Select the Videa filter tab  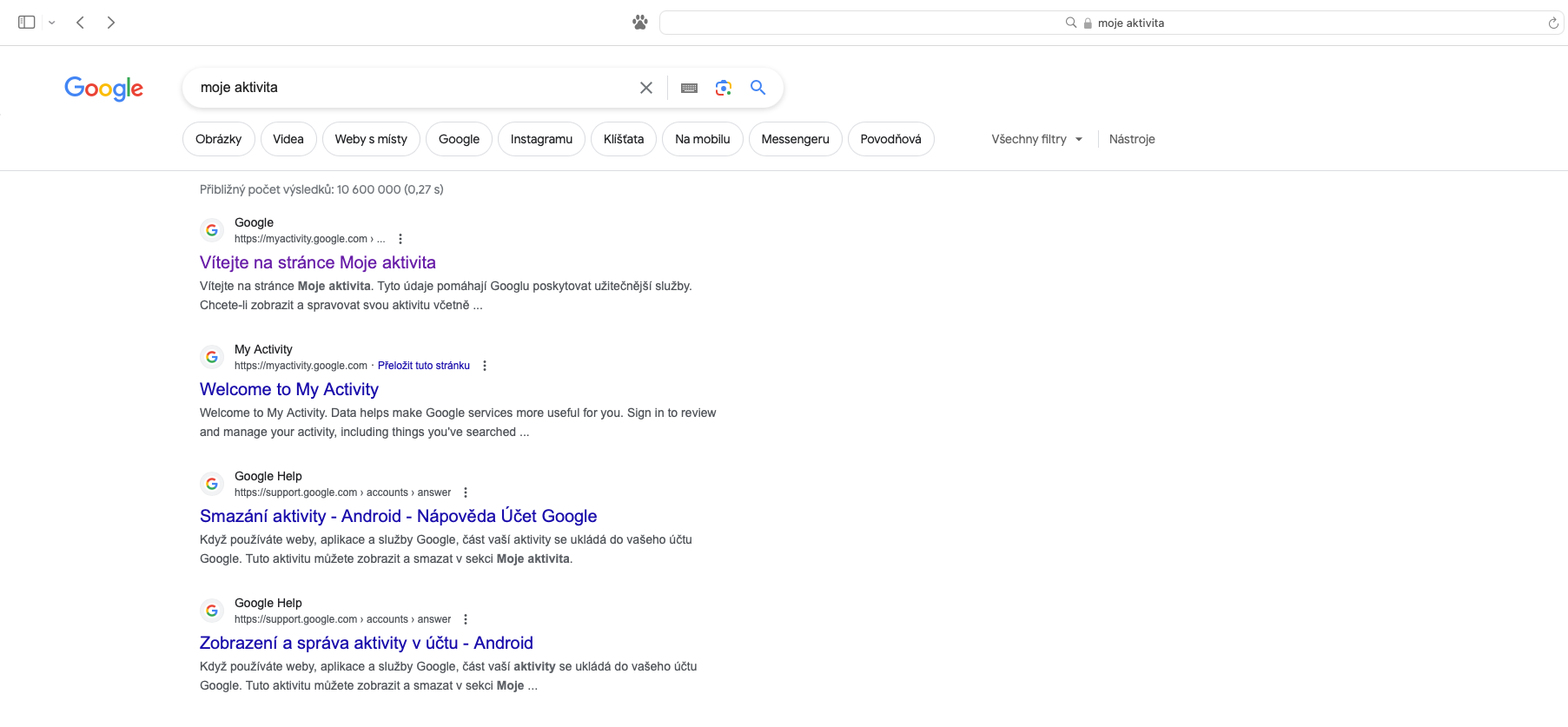(288, 139)
